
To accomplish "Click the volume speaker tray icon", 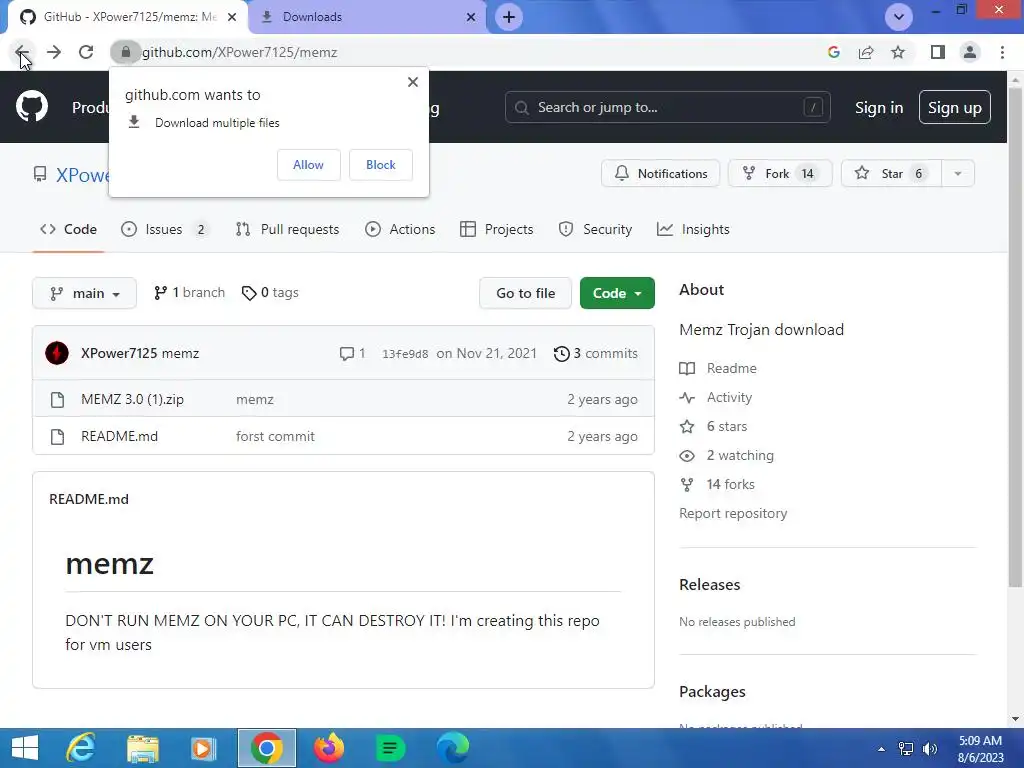I will 930,748.
